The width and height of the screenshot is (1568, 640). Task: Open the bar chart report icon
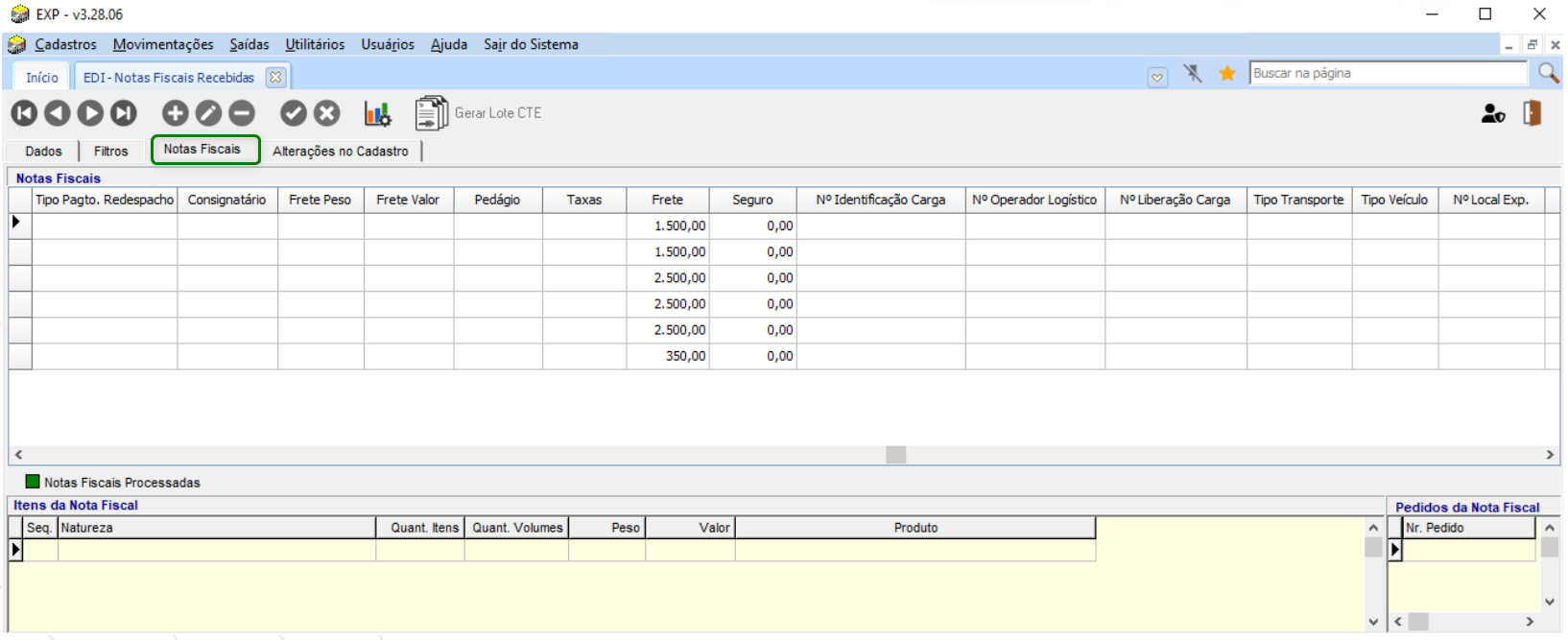coord(377,114)
